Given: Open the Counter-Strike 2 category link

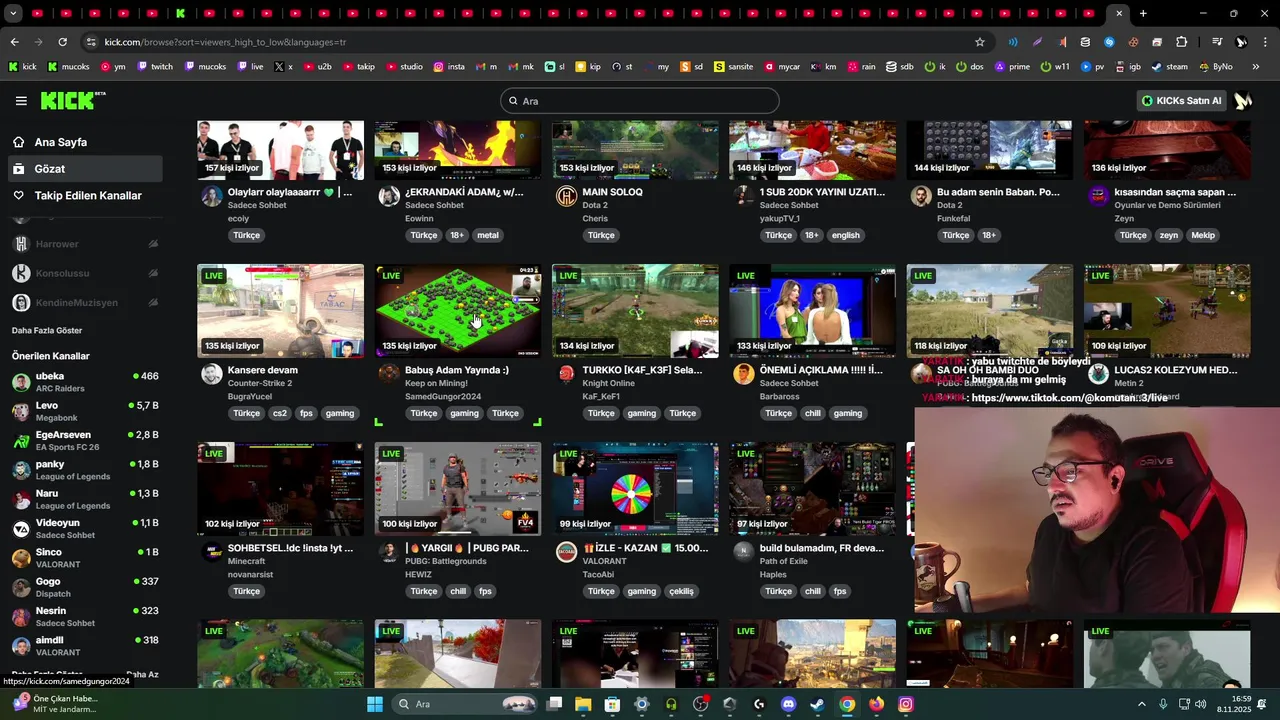Looking at the screenshot, I should point(260,383).
